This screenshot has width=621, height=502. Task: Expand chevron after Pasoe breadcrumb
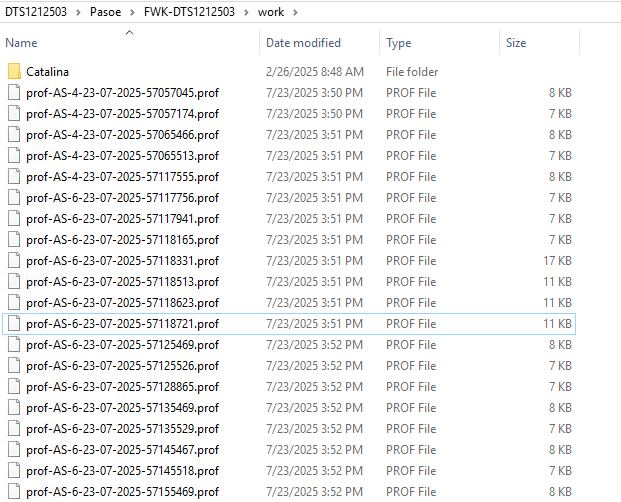pyautogui.click(x=133, y=12)
